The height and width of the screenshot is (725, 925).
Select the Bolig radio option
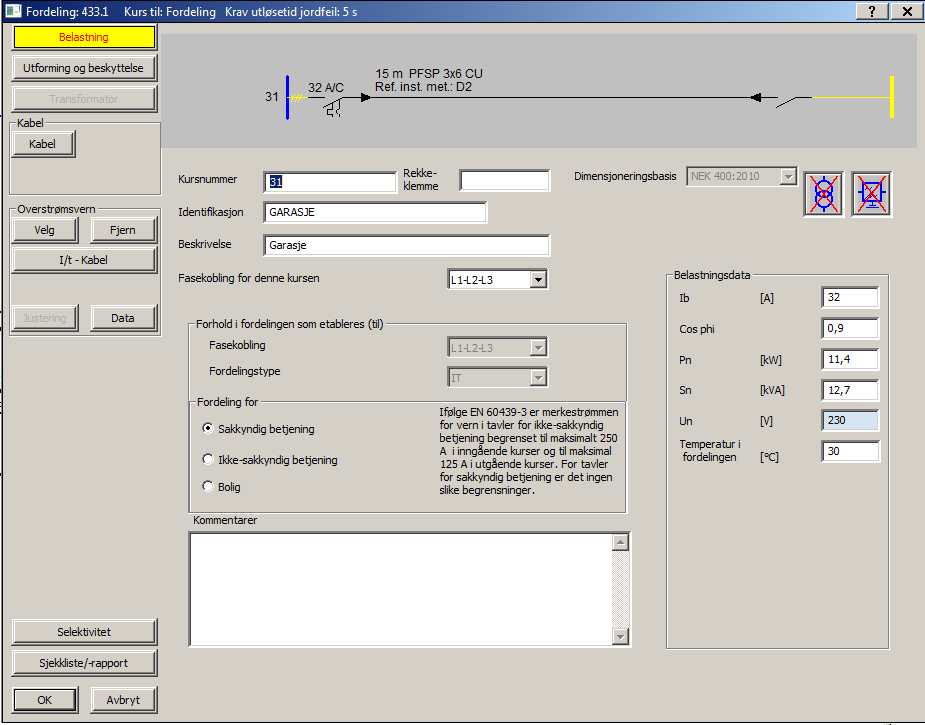click(x=208, y=486)
